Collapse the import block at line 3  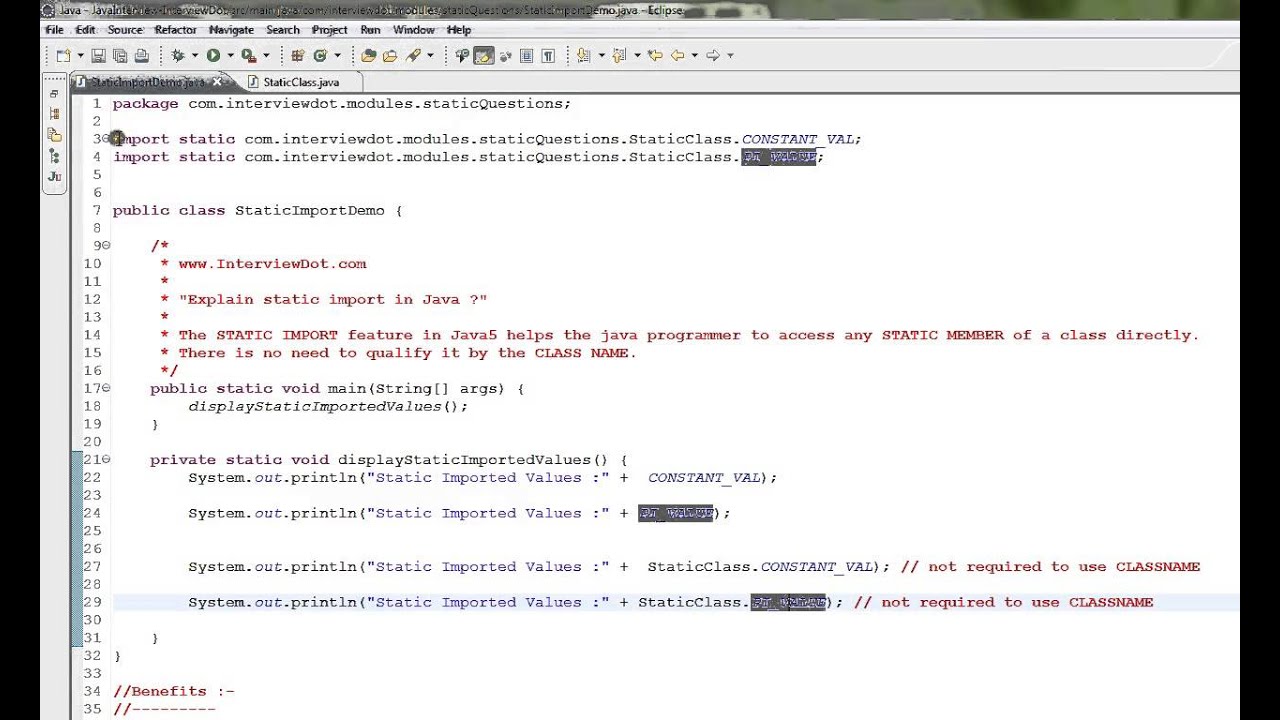point(106,139)
